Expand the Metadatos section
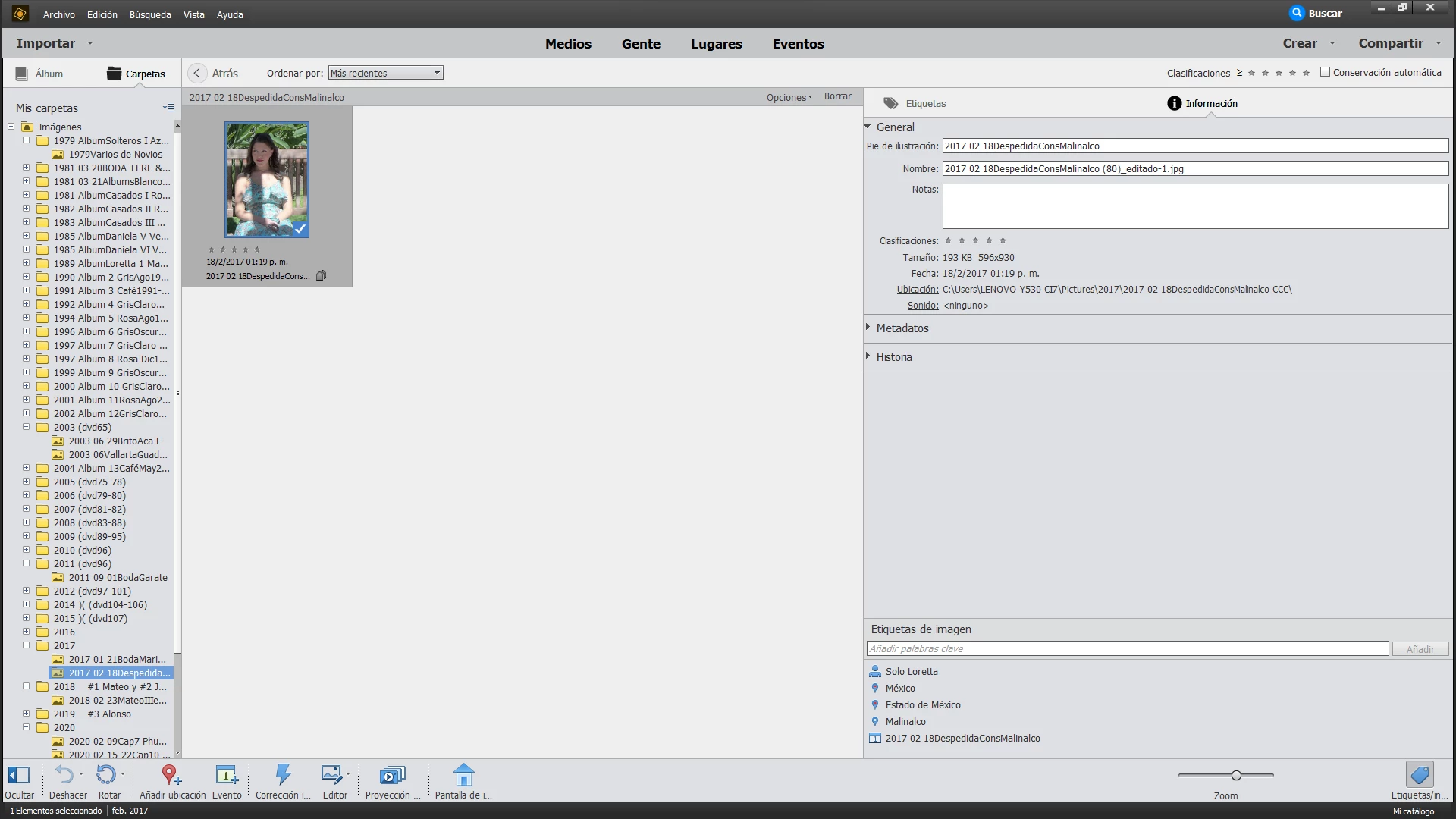 pyautogui.click(x=902, y=328)
